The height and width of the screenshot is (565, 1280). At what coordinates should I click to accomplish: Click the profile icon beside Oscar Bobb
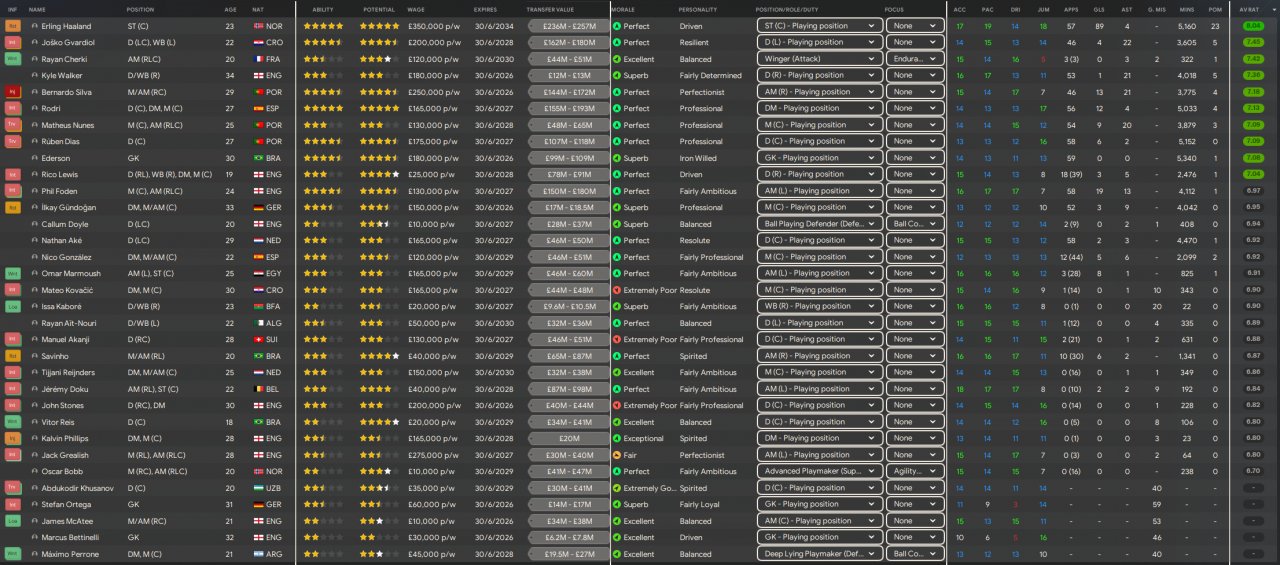tap(35, 472)
